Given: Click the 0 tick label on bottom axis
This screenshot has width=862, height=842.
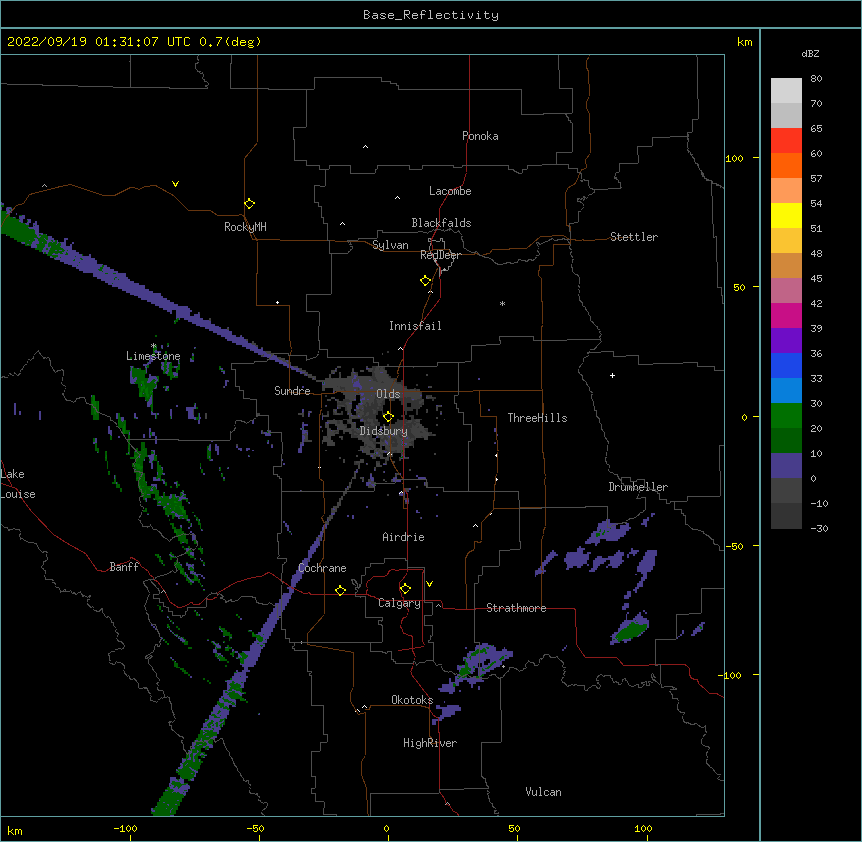Looking at the screenshot, I should pyautogui.click(x=386, y=828).
